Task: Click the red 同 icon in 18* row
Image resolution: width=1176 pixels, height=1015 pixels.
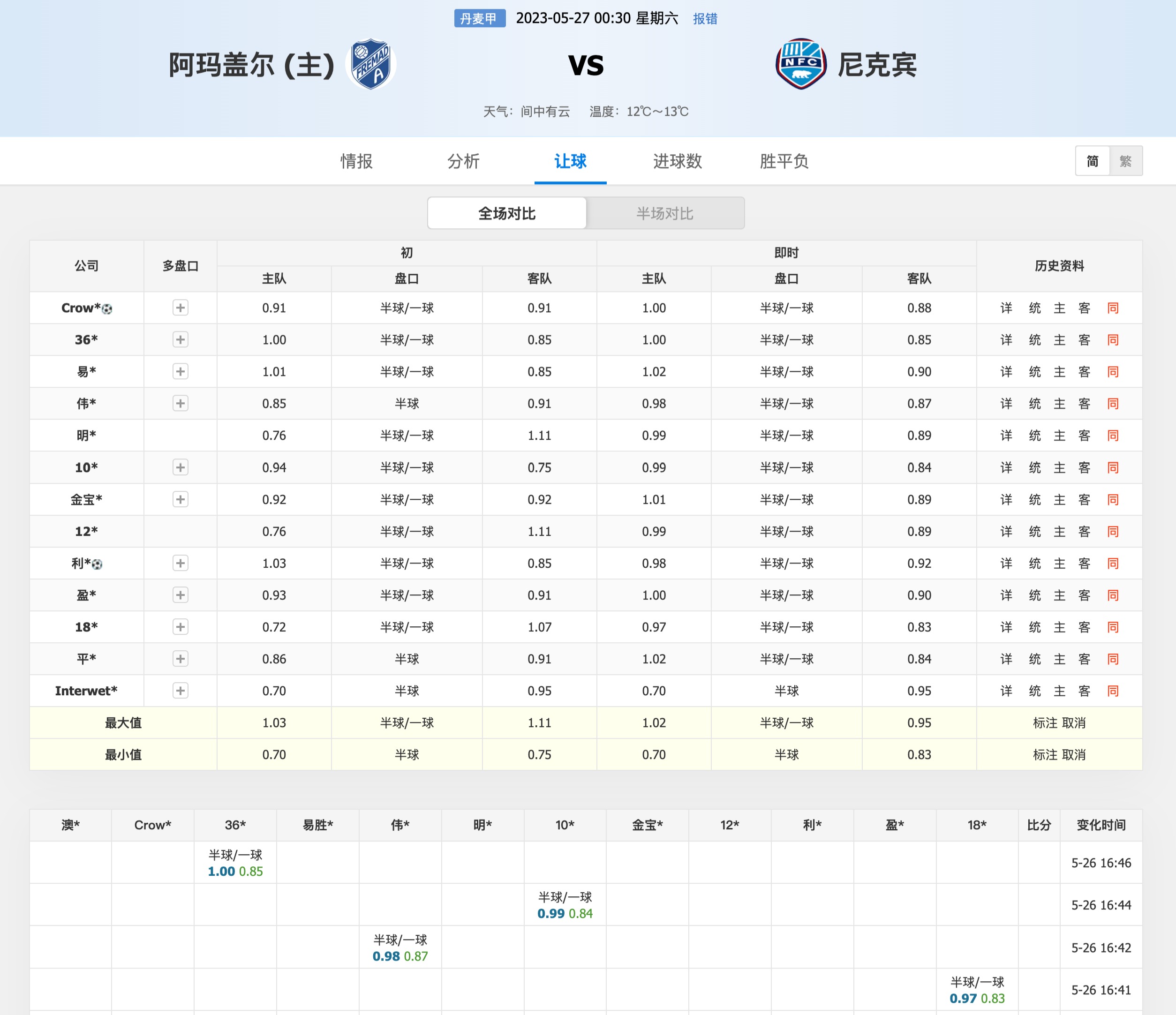Action: tap(1112, 627)
